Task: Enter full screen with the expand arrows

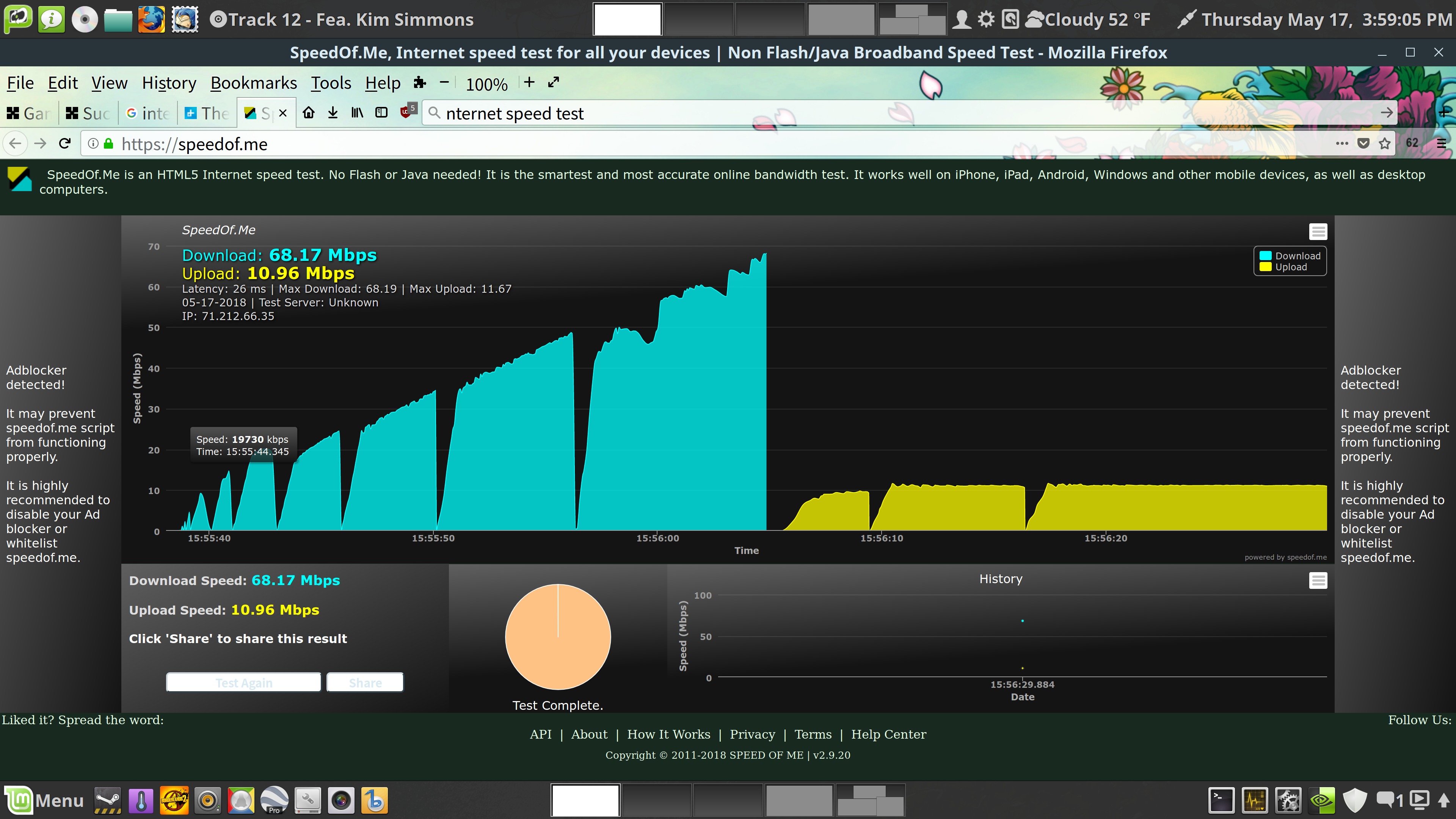Action: pos(553,83)
